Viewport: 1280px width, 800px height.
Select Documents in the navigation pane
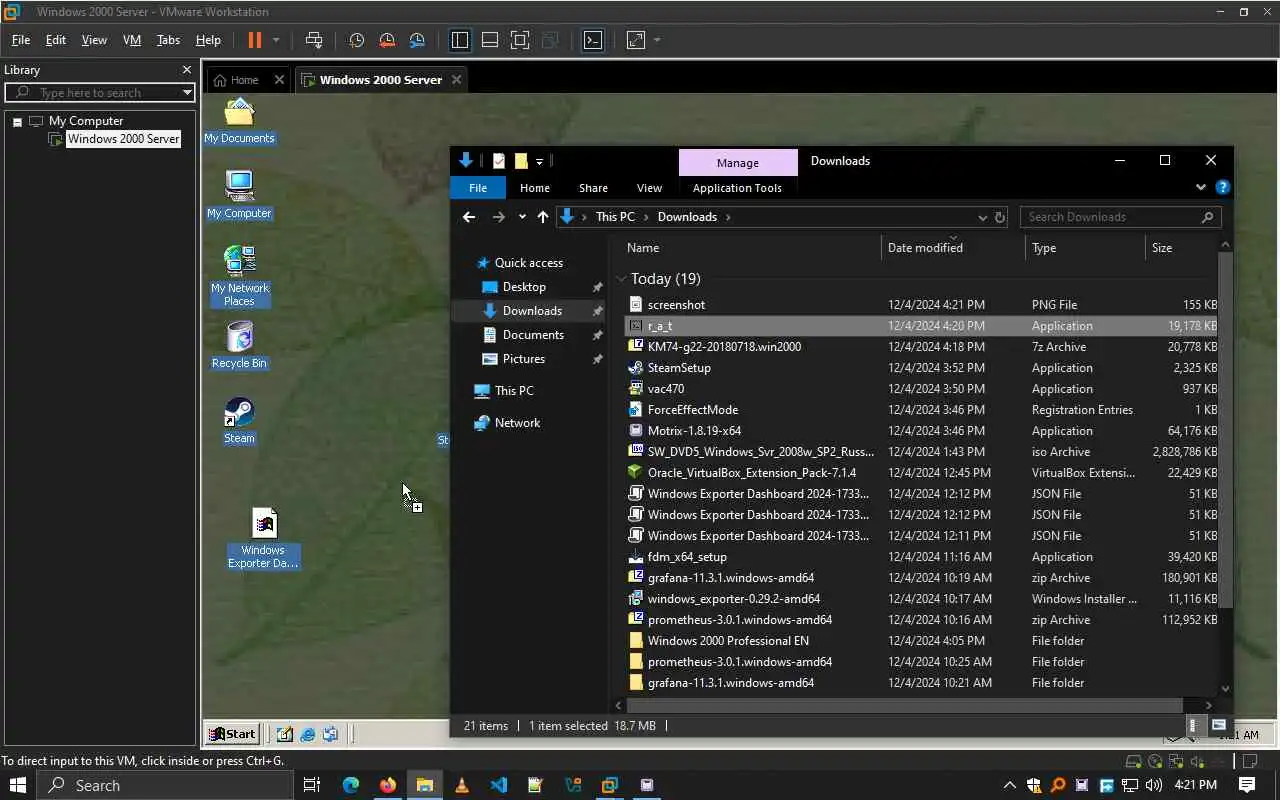[x=533, y=335]
